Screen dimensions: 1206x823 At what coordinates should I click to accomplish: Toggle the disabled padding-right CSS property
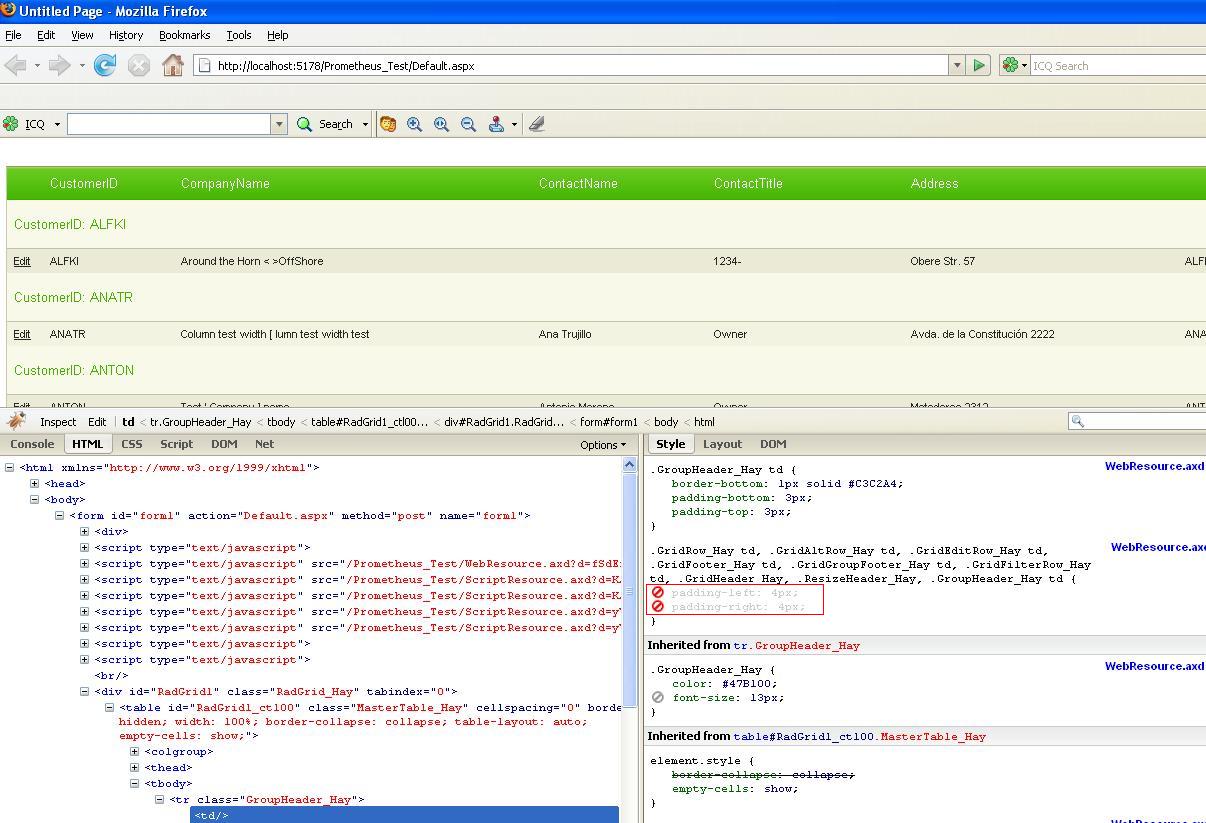click(658, 607)
